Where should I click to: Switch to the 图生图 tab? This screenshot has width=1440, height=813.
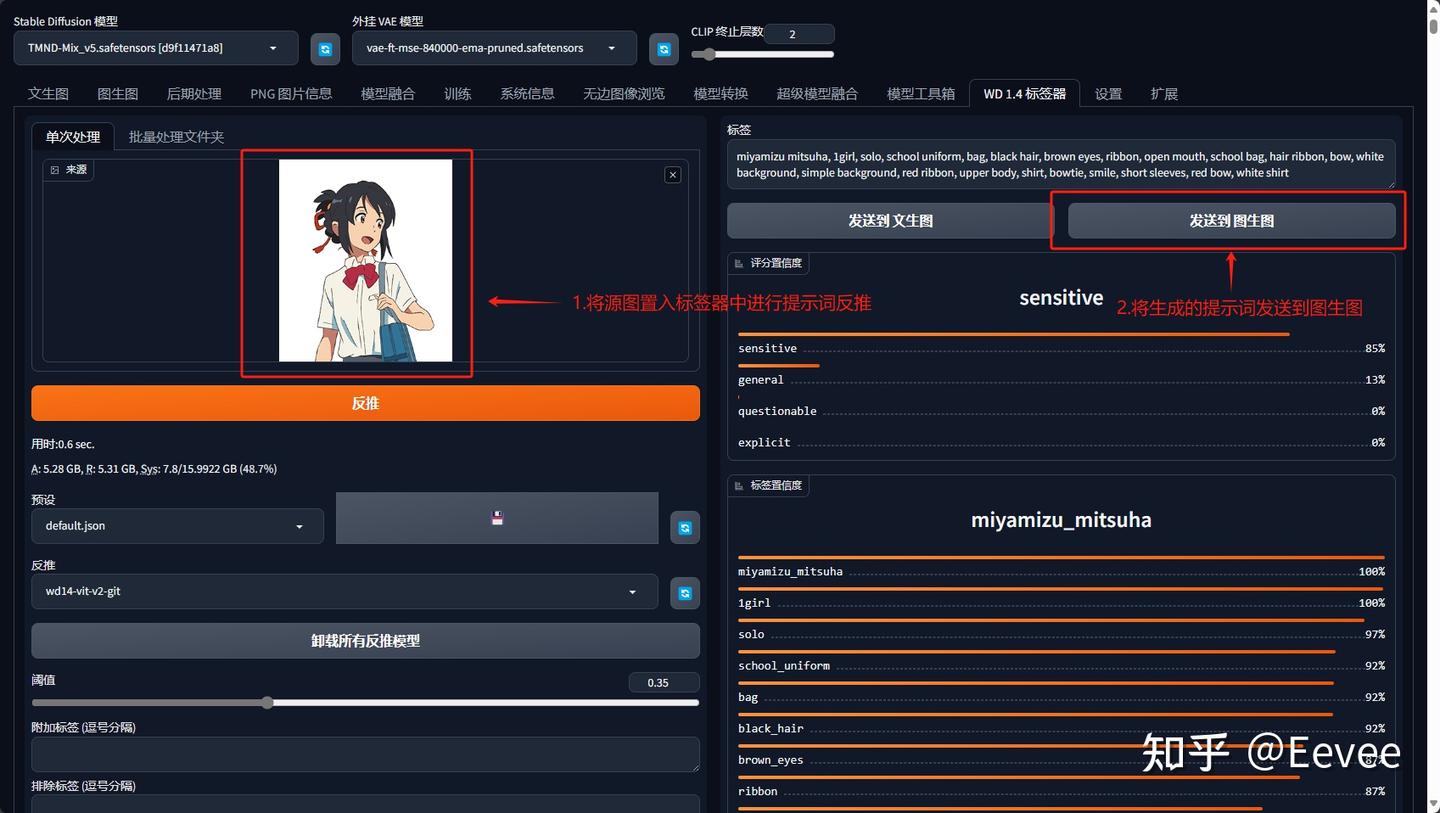117,93
